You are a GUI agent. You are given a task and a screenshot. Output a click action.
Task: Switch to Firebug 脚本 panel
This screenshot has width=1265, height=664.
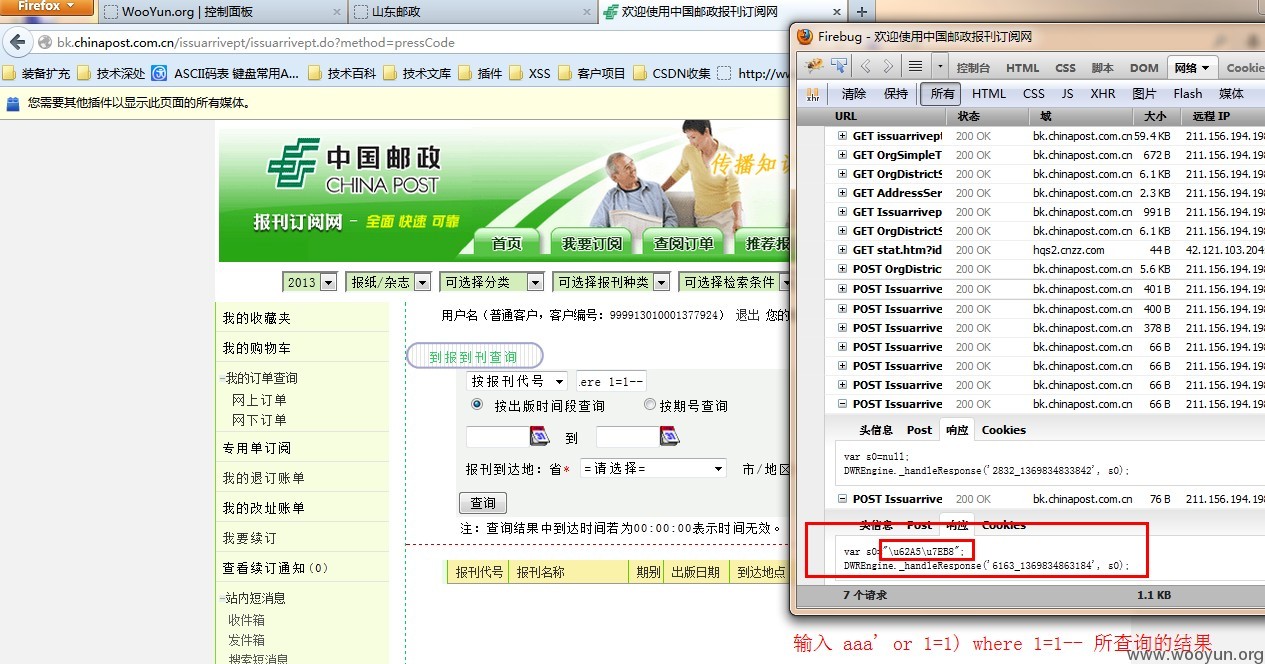1102,68
